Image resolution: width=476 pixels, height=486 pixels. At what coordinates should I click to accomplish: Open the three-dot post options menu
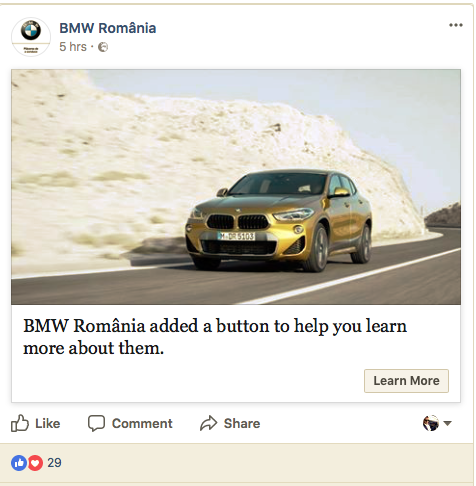click(456, 25)
